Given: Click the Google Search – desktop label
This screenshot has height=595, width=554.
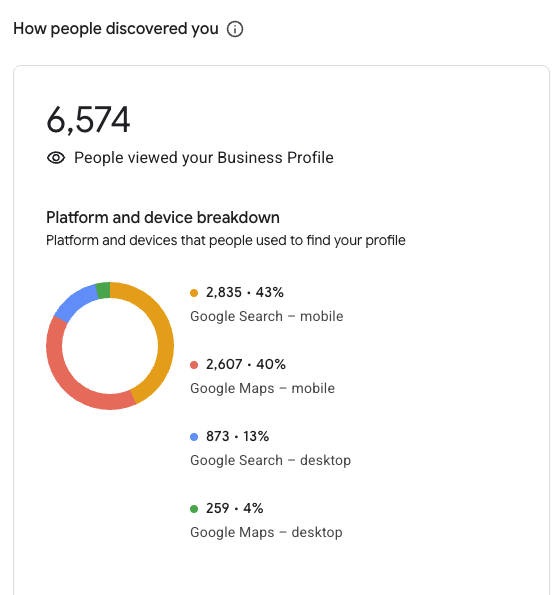Looking at the screenshot, I should tap(270, 460).
